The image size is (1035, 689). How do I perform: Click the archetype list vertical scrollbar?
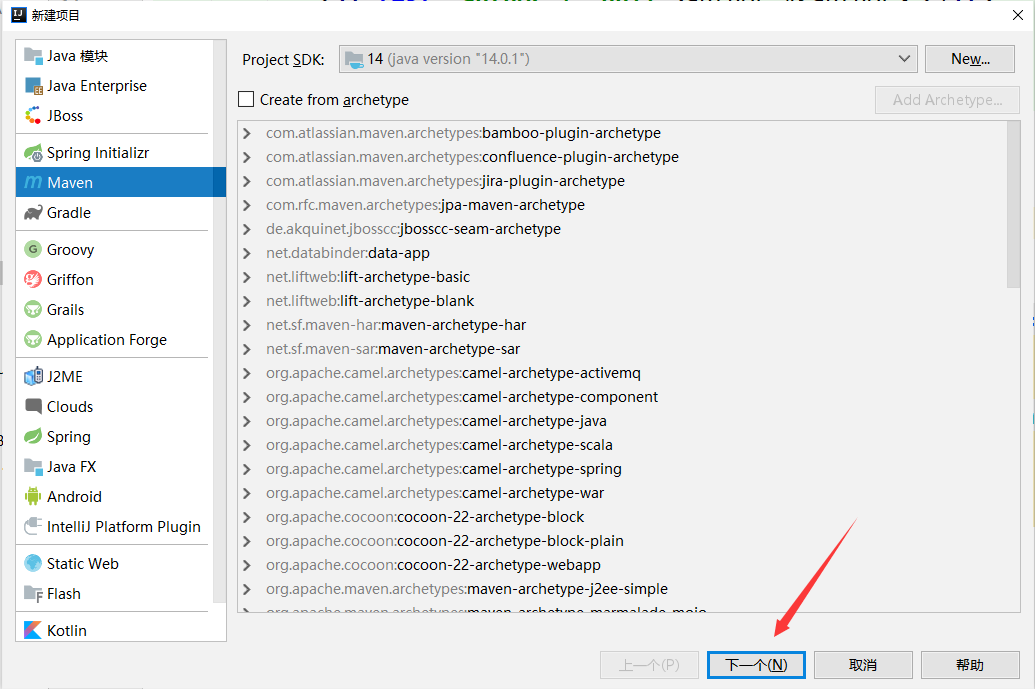[1013, 205]
